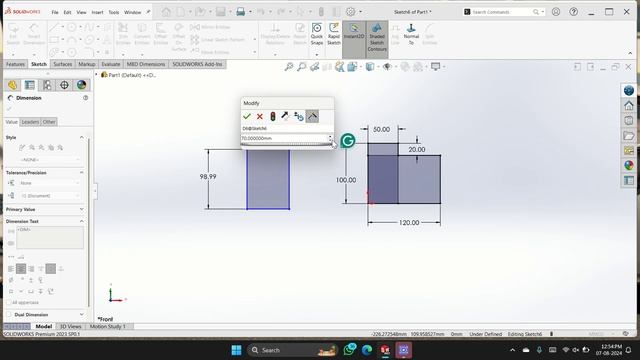Collapse the Tolerance/Precision section
This screenshot has height=360, width=640.
(x=82, y=173)
